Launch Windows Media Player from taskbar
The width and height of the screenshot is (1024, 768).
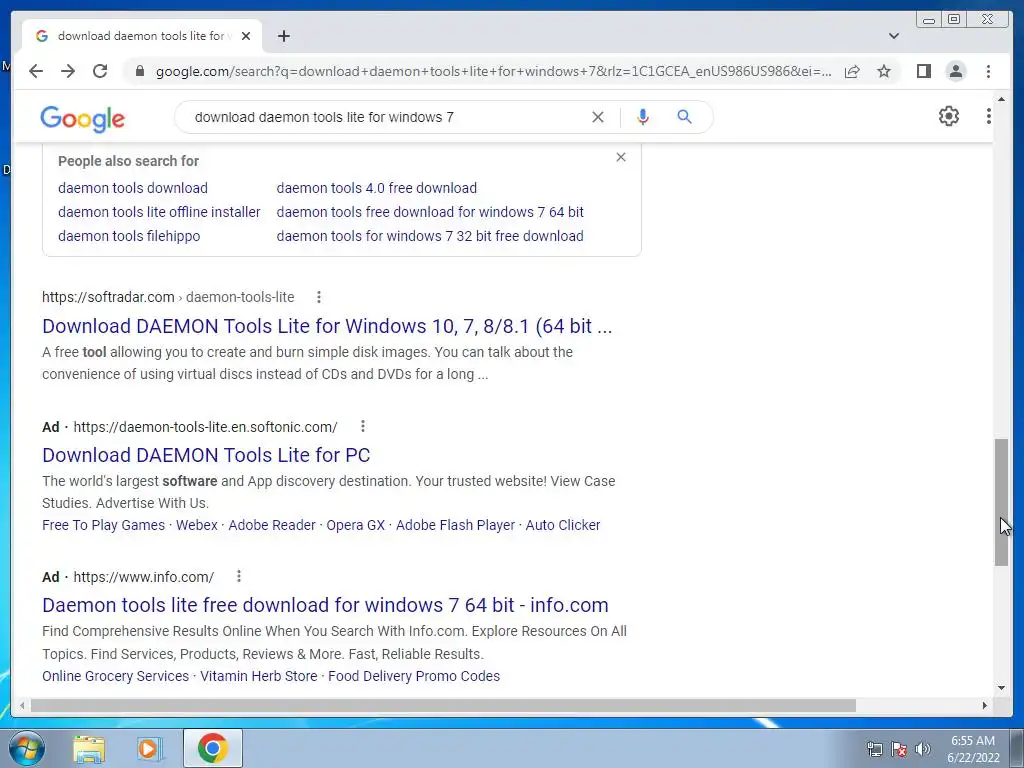coord(150,748)
